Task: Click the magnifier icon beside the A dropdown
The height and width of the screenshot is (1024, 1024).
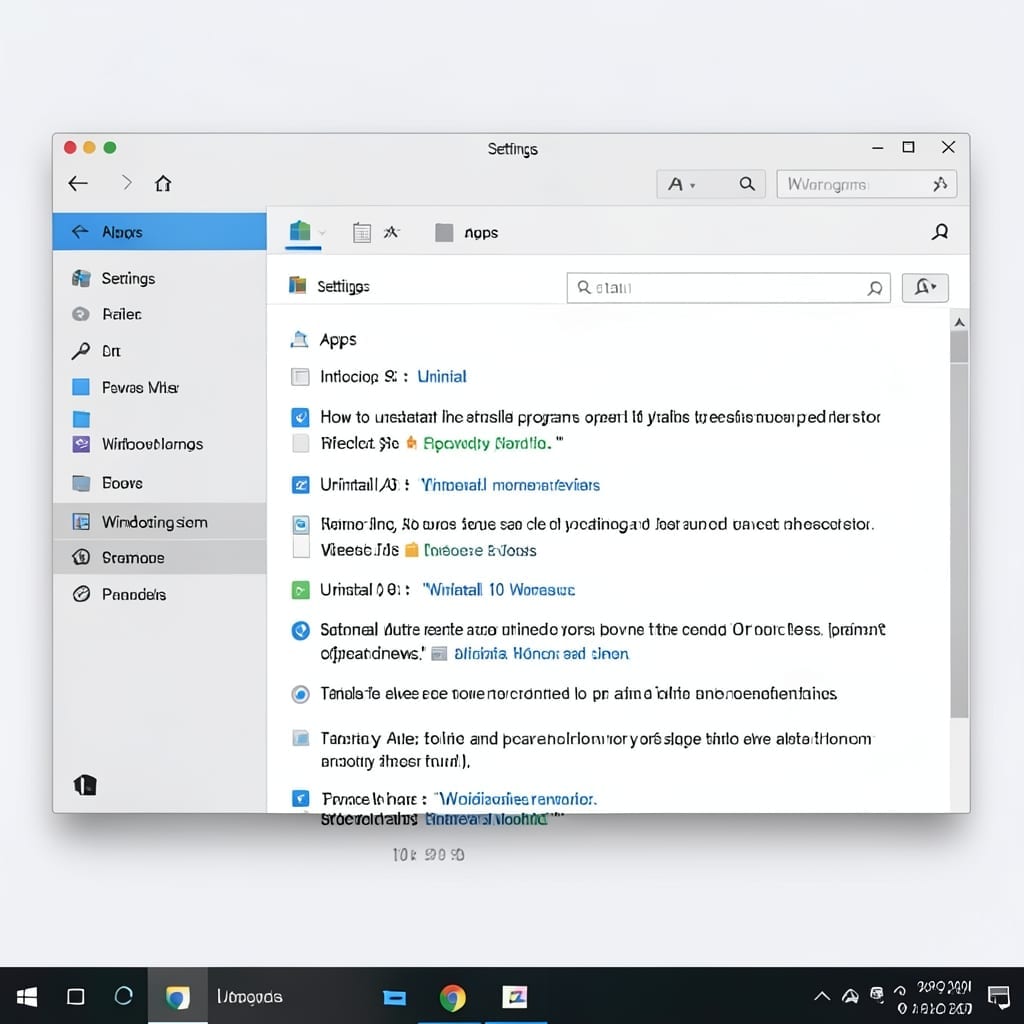Action: click(747, 184)
